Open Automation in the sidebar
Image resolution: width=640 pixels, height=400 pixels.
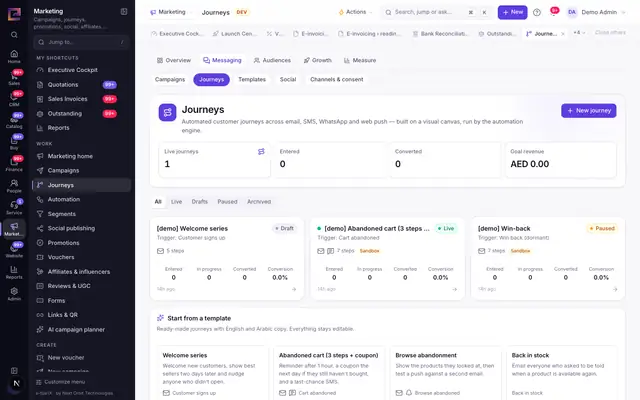[x=82, y=200]
